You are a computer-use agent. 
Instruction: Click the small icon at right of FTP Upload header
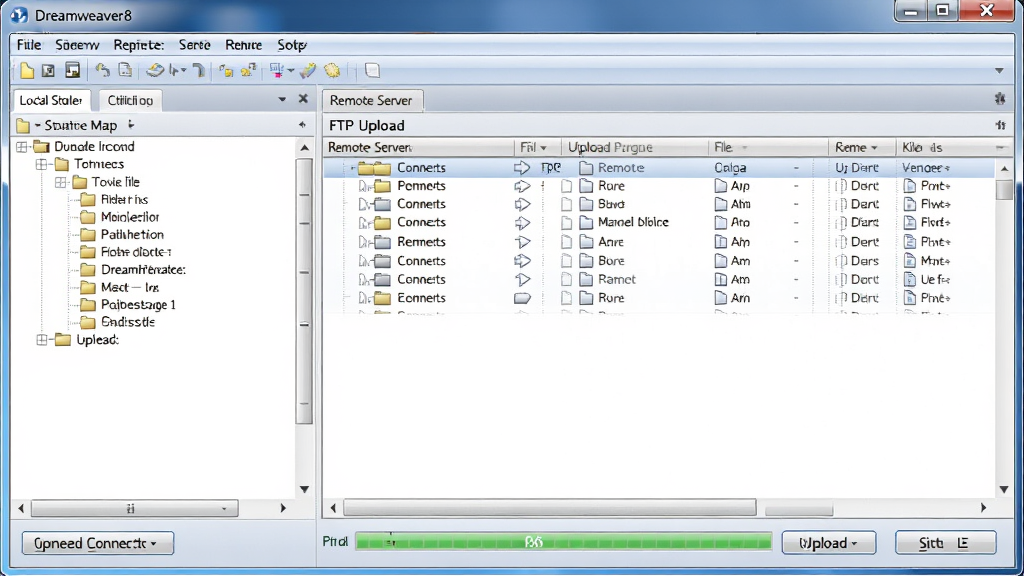pos(1000,125)
